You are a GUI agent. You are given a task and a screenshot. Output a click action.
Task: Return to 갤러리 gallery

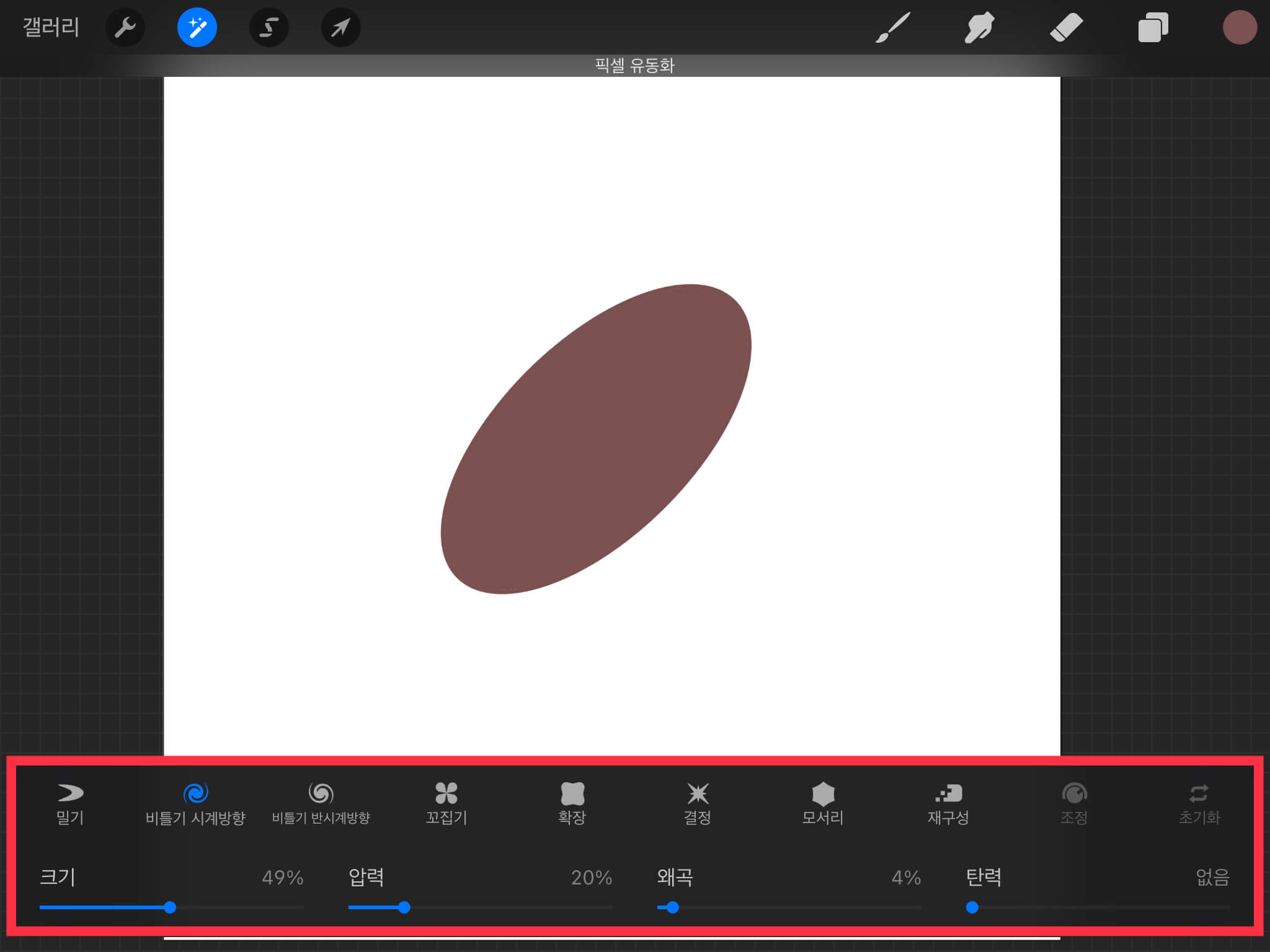(51, 28)
